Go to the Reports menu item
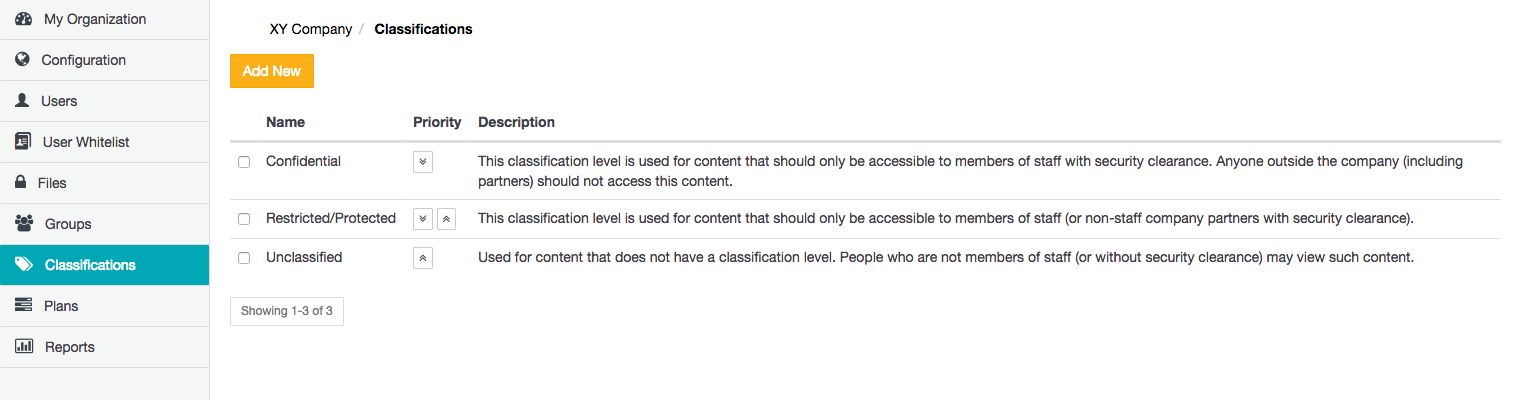1536x400 pixels. click(69, 347)
